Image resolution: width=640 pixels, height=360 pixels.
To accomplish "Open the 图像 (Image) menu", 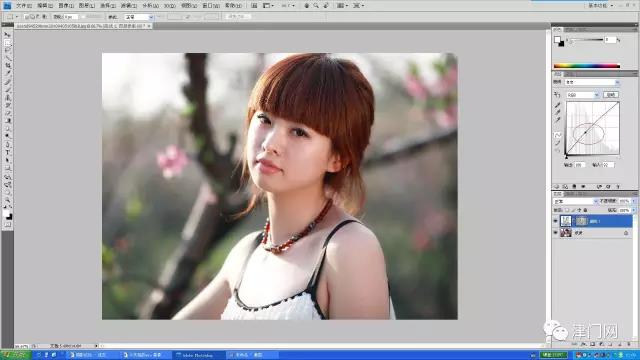I will coord(66,6).
